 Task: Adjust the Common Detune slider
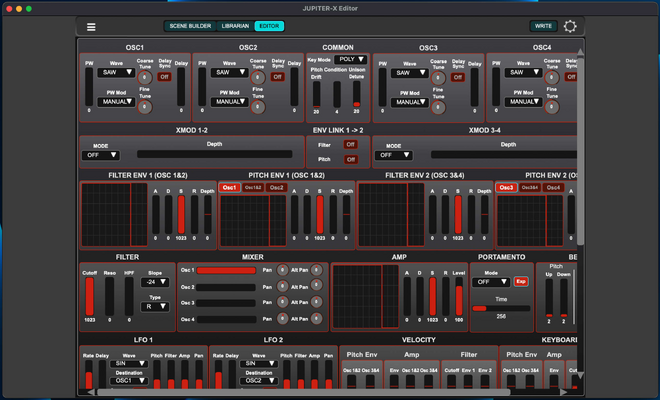[357, 94]
